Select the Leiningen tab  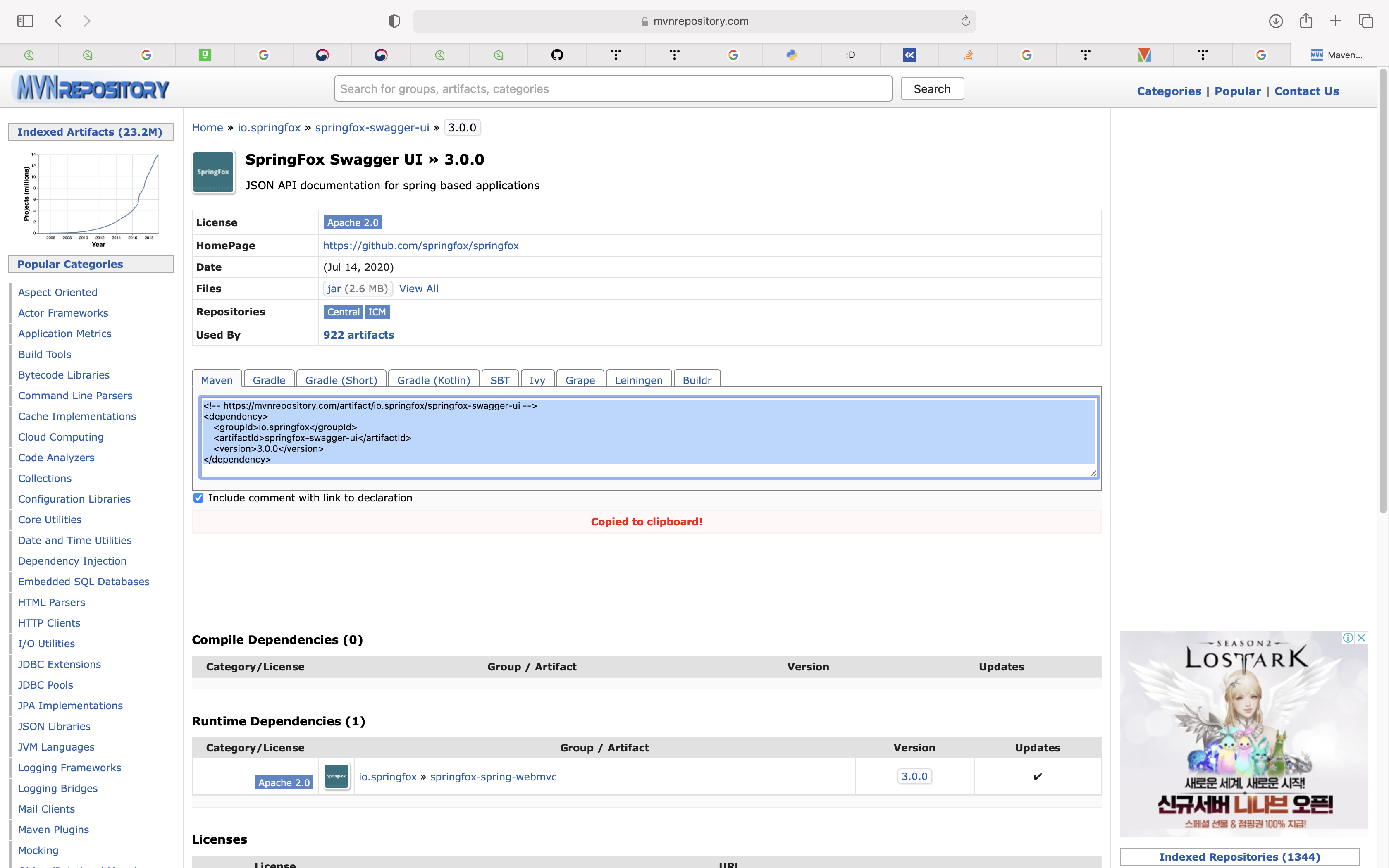[x=638, y=379]
